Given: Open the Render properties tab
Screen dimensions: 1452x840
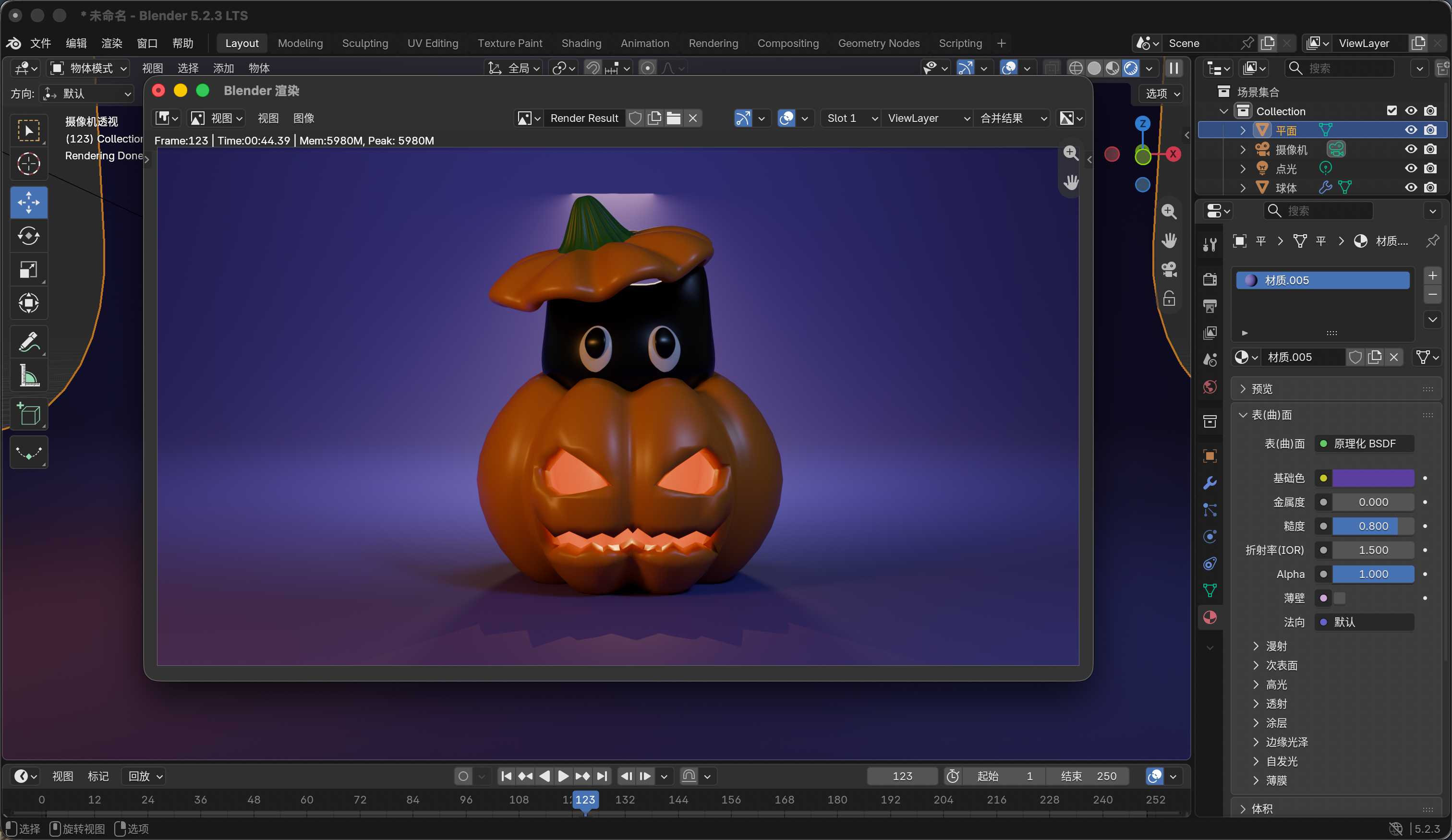Looking at the screenshot, I should coord(1210,279).
